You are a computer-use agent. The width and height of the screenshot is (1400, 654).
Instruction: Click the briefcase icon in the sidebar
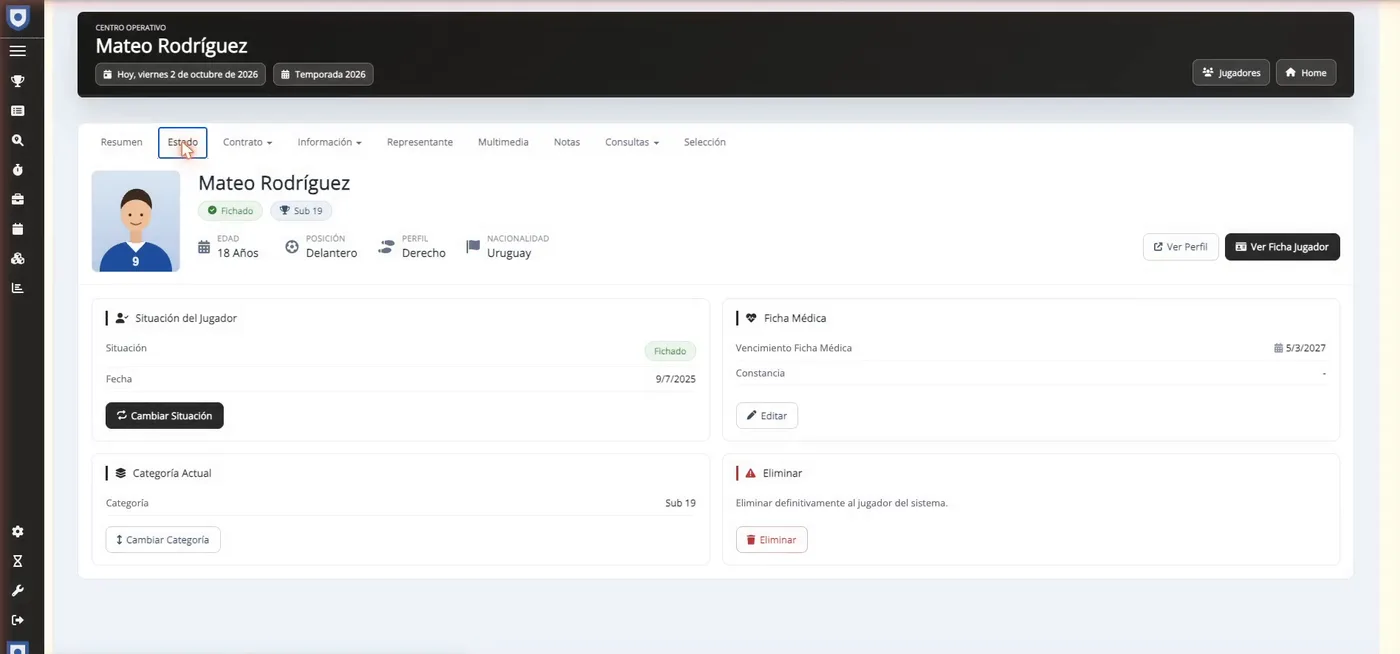pos(17,199)
